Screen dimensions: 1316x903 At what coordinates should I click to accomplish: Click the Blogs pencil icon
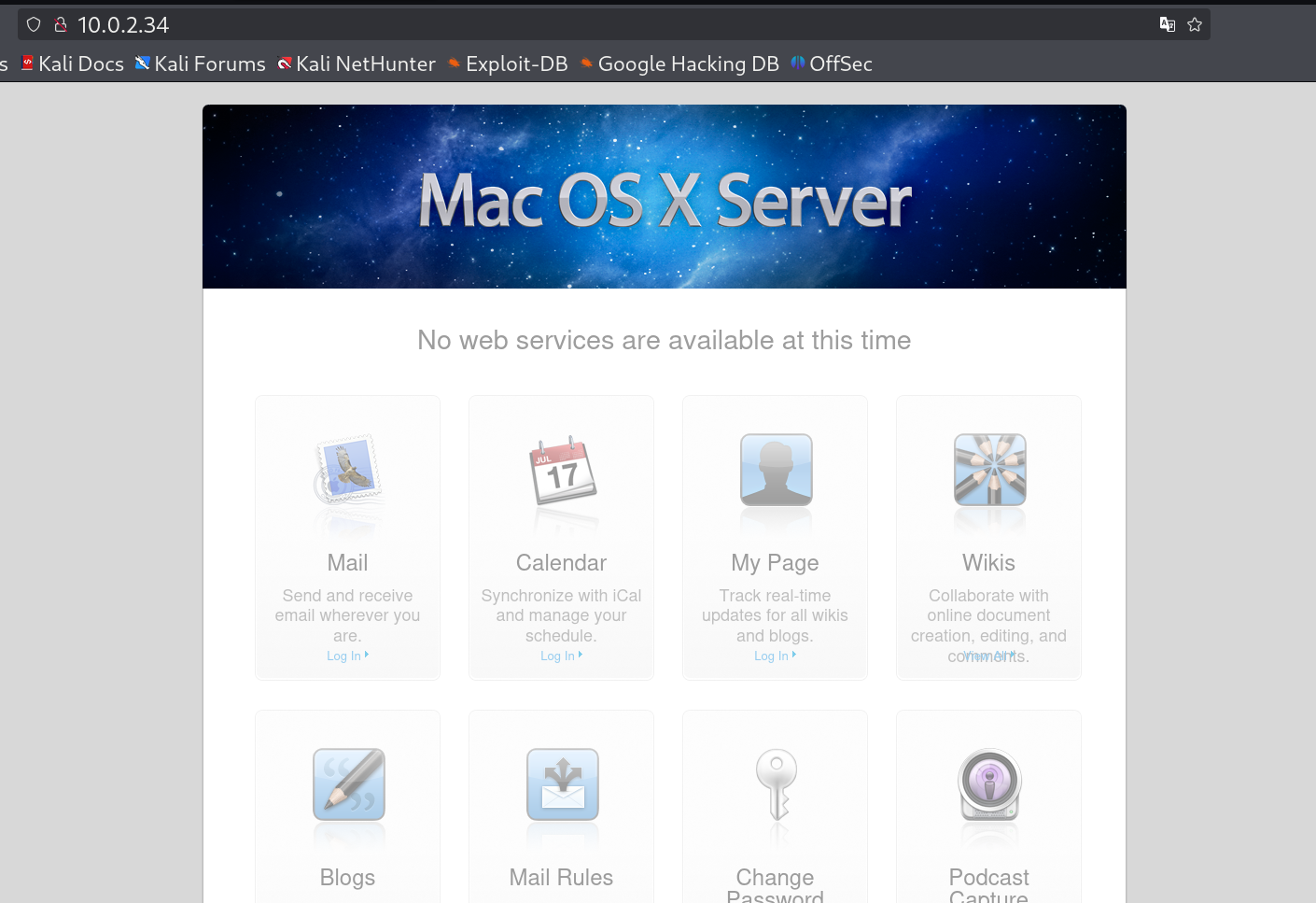(349, 783)
